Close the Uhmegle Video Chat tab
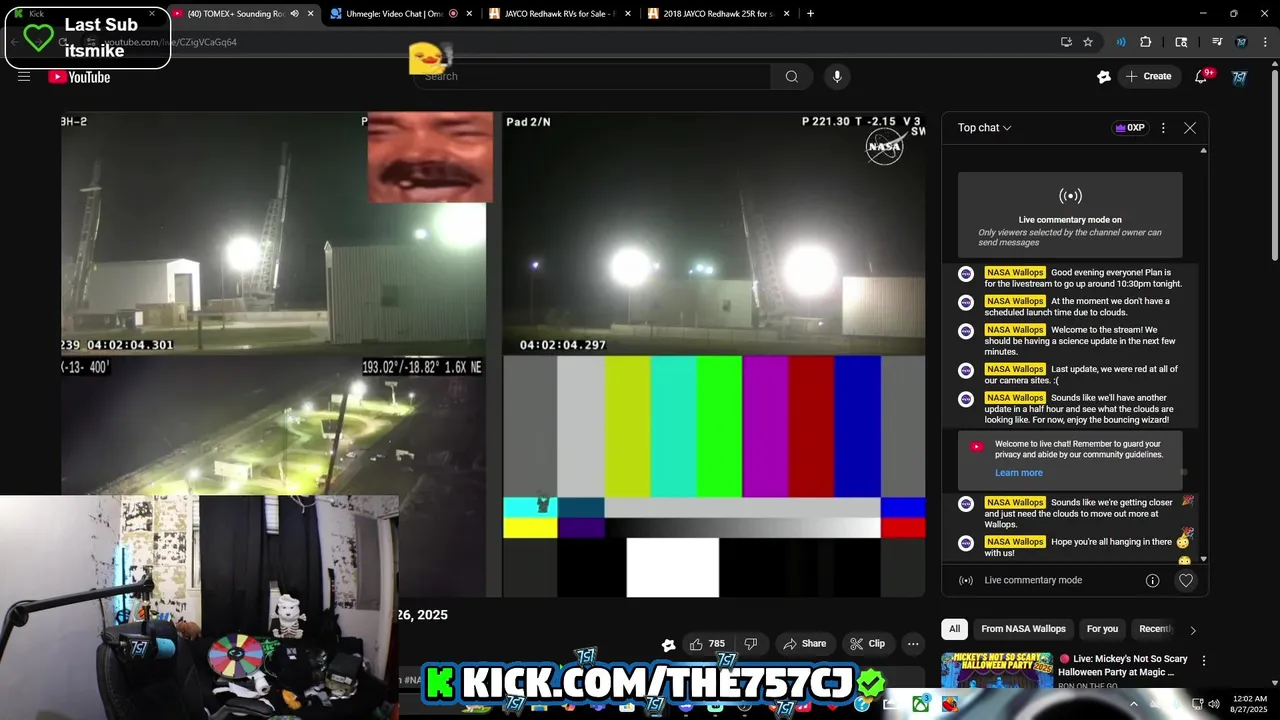The height and width of the screenshot is (720, 1280). [x=470, y=14]
